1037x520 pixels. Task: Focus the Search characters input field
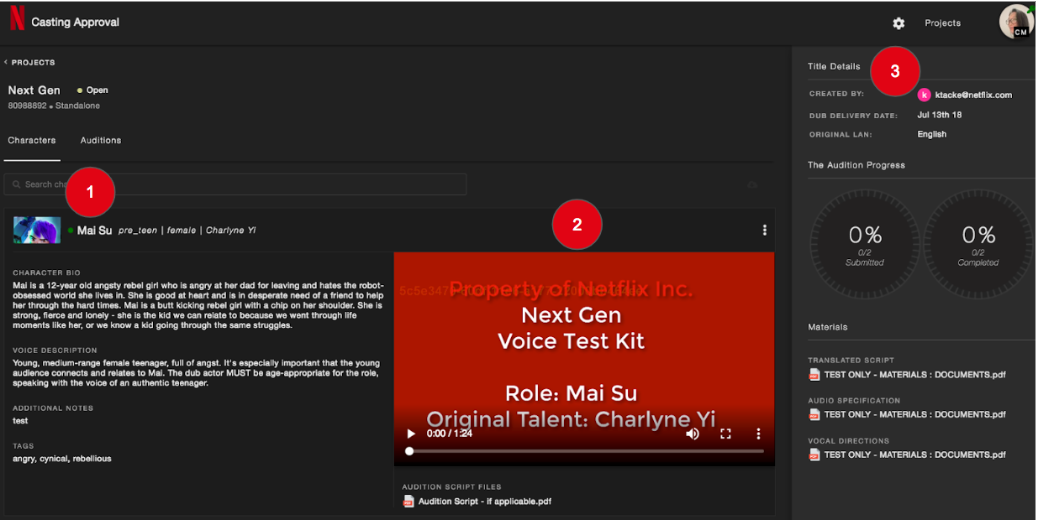tap(235, 185)
